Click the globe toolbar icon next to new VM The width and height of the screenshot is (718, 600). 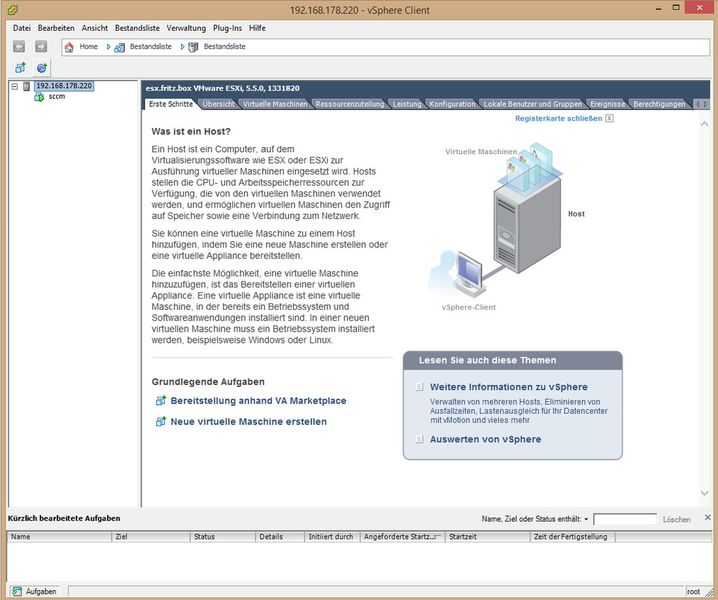pyautogui.click(x=42, y=68)
